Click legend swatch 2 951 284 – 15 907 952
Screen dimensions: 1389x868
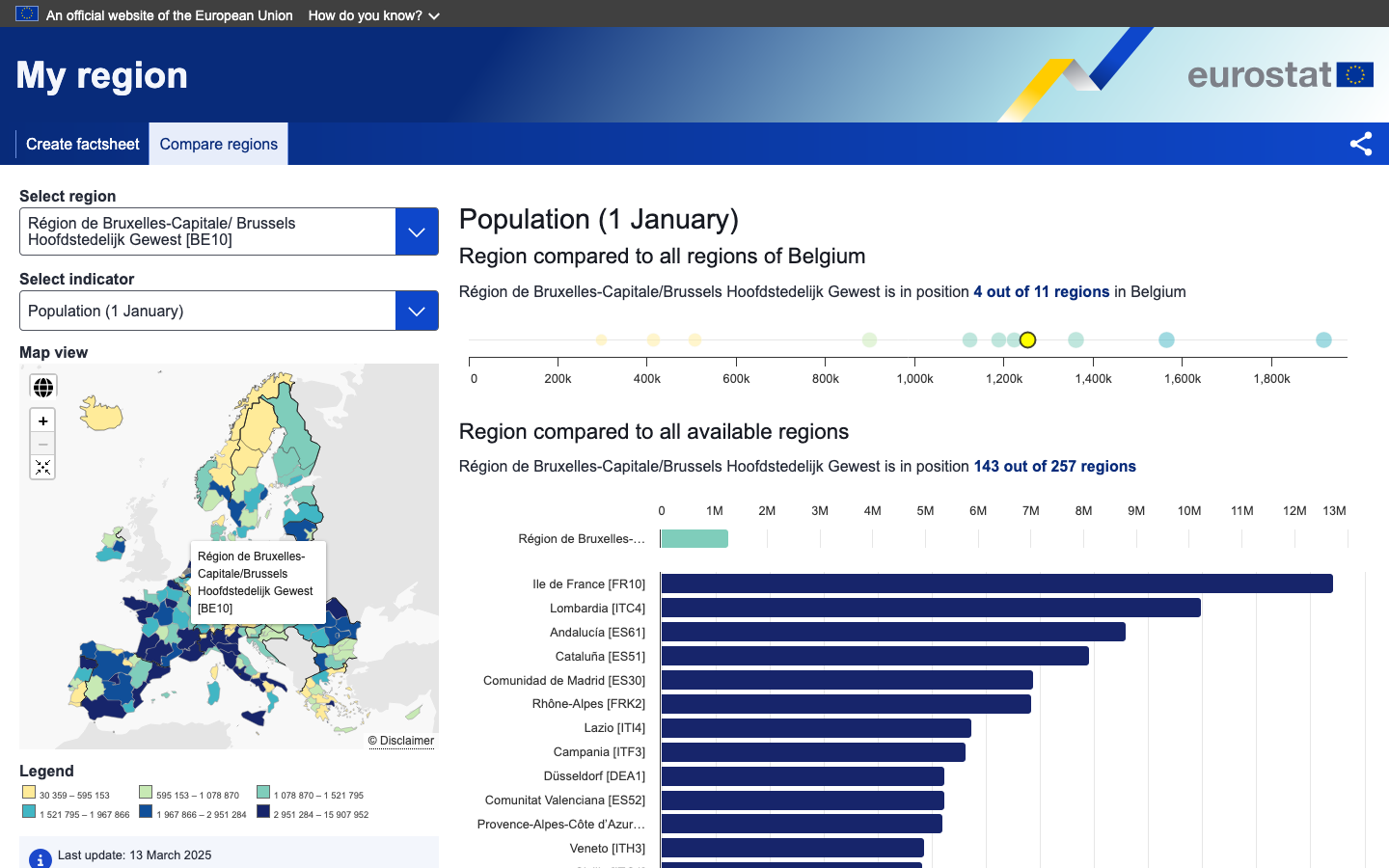point(263,811)
